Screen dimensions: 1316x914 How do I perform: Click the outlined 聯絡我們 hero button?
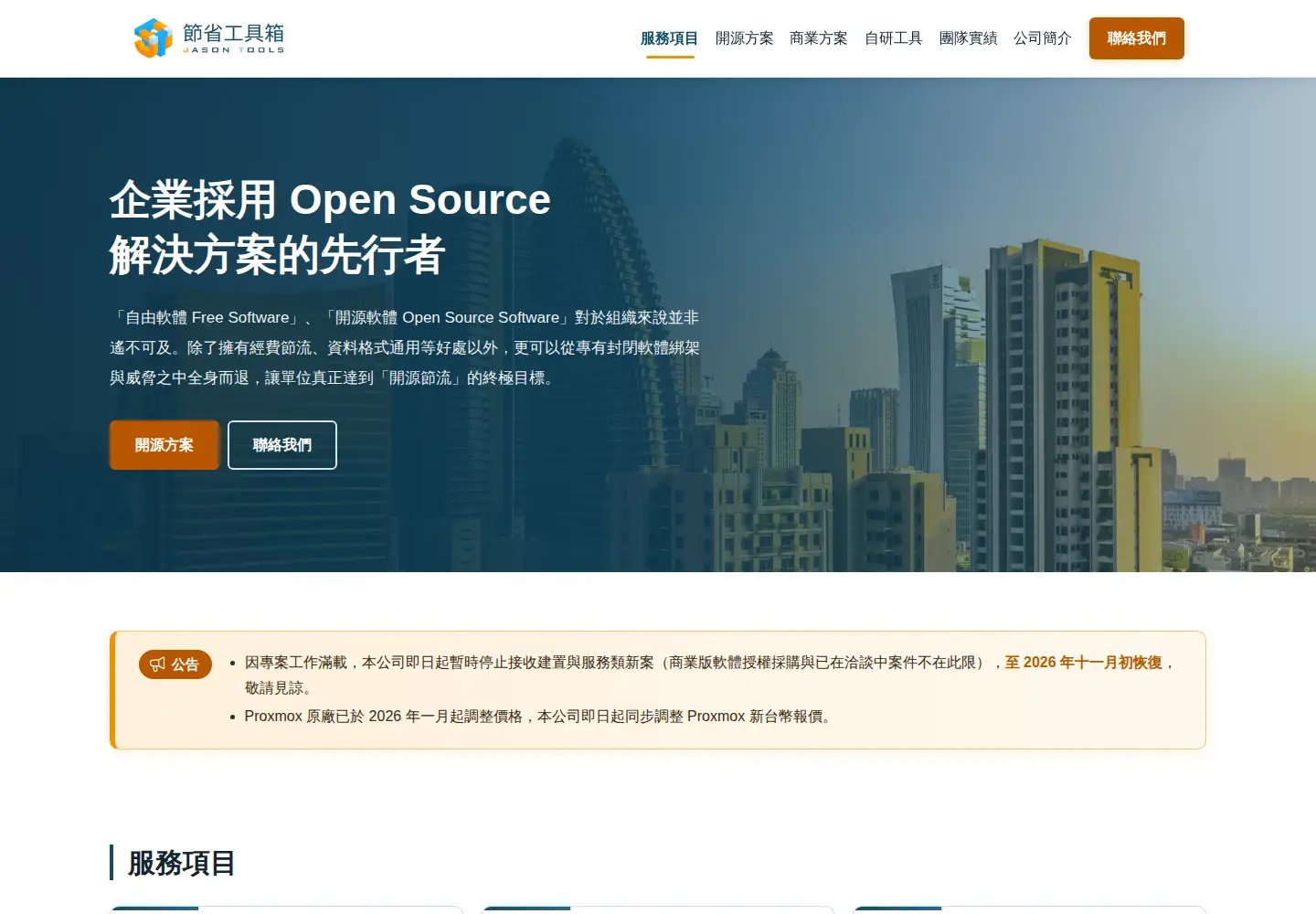[282, 445]
